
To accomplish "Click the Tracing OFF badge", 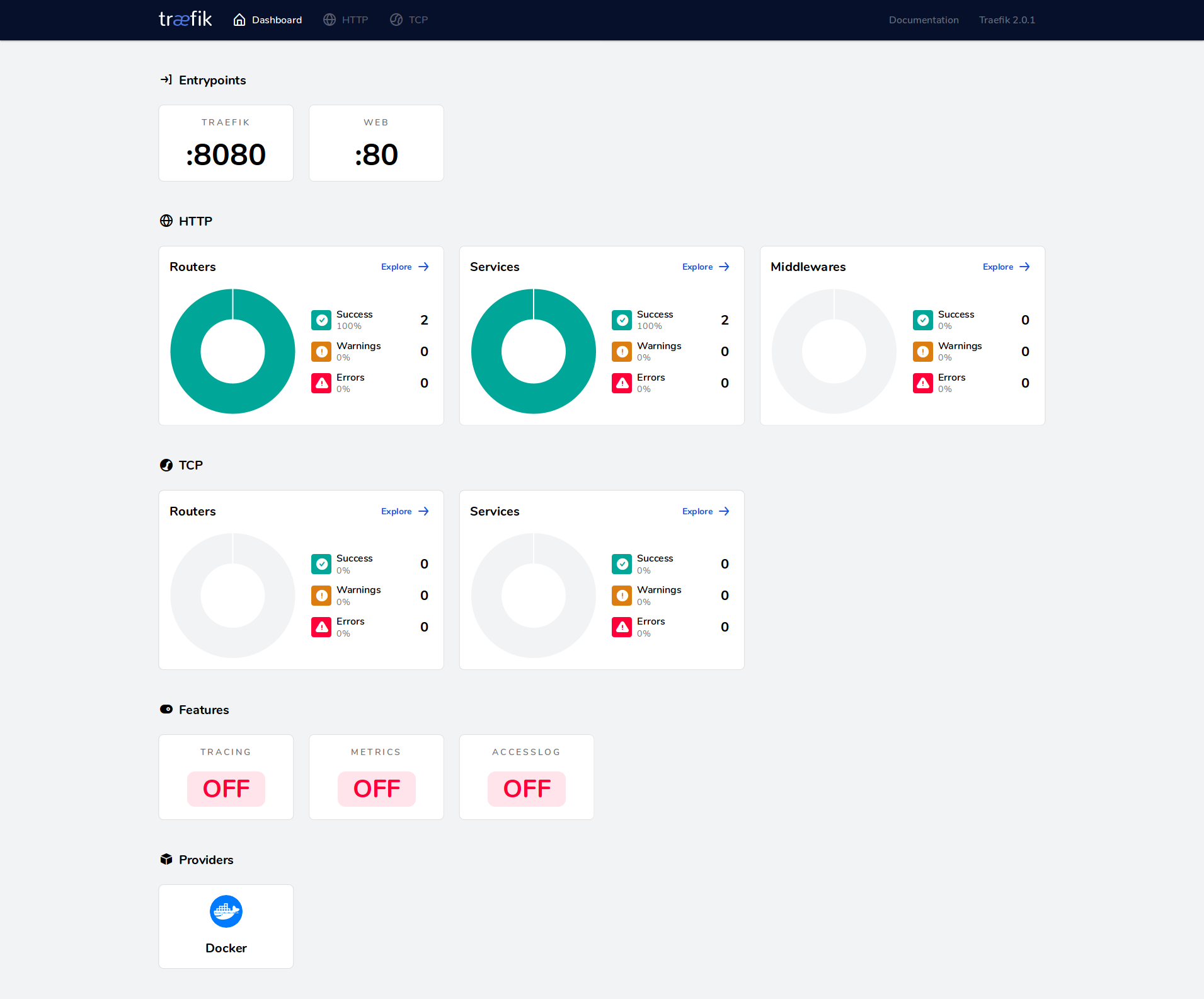I will pyautogui.click(x=226, y=788).
